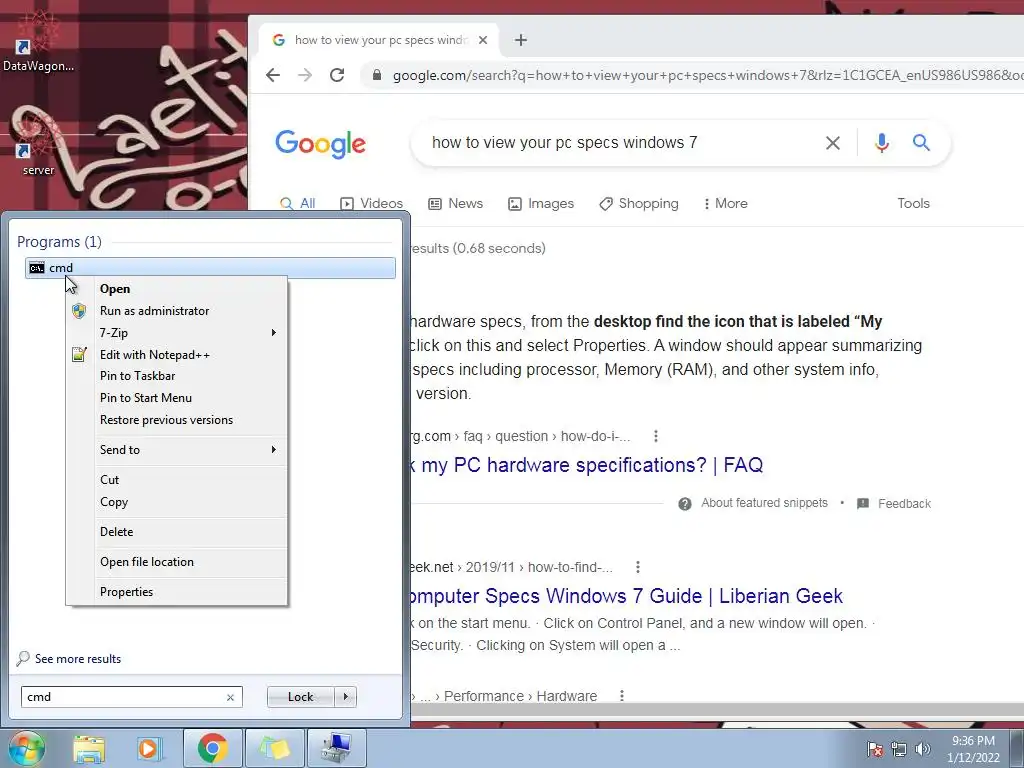The width and height of the screenshot is (1024, 768).
Task: Click Cut in context menu
Action: pos(109,479)
